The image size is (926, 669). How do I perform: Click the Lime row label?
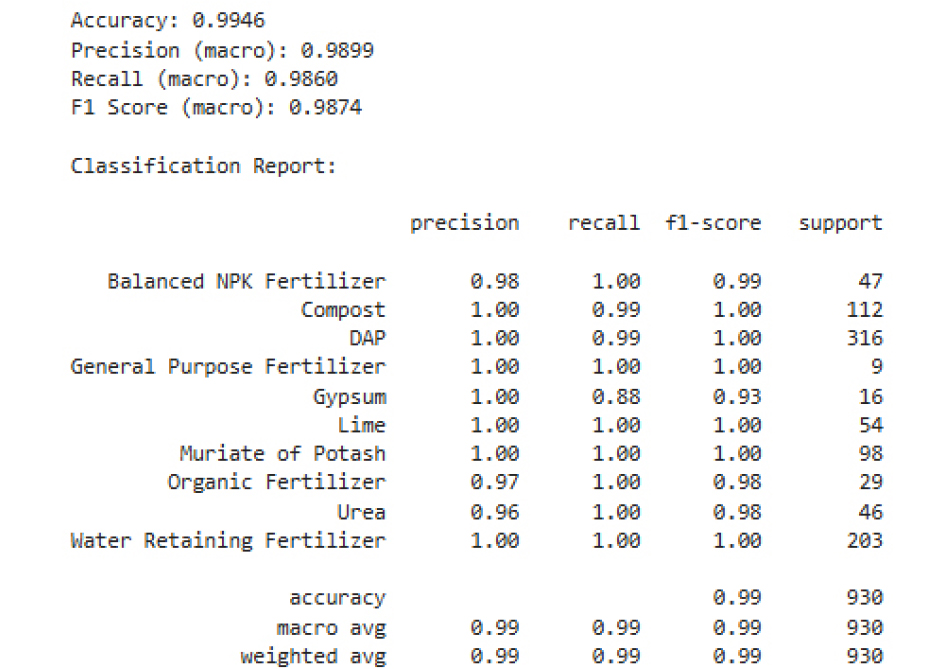click(x=361, y=425)
